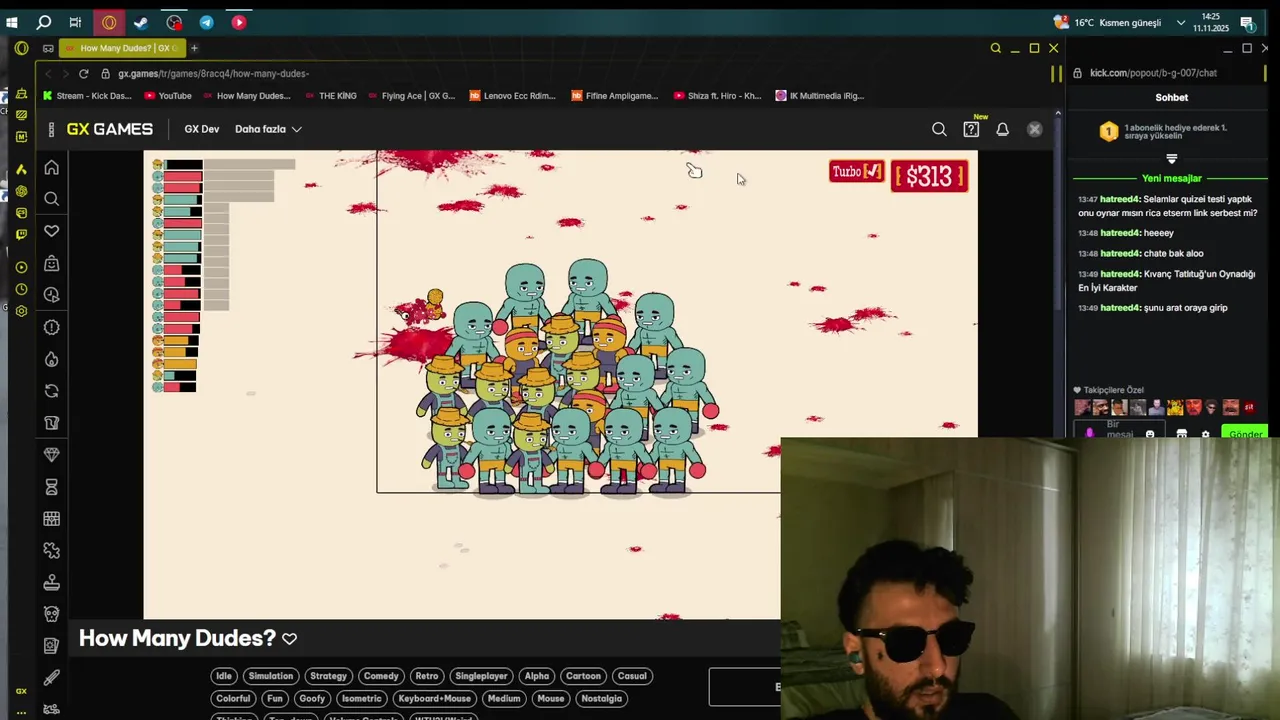Screen dimensions: 1280x720
Task: Open a new browser tab with plus button
Action: pos(194,48)
